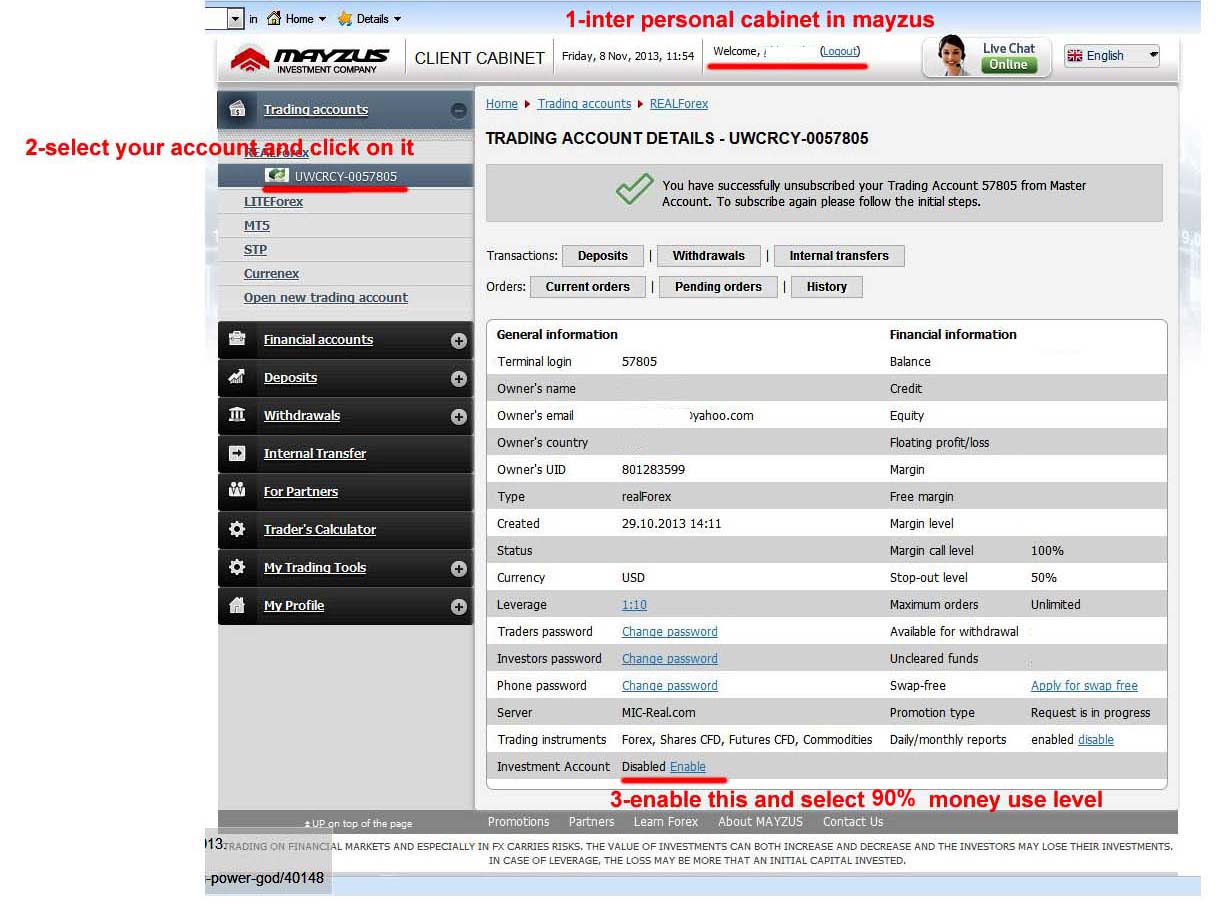Select the MIC-Real.com server value
The width and height of the screenshot is (1228, 924).
[x=658, y=713]
